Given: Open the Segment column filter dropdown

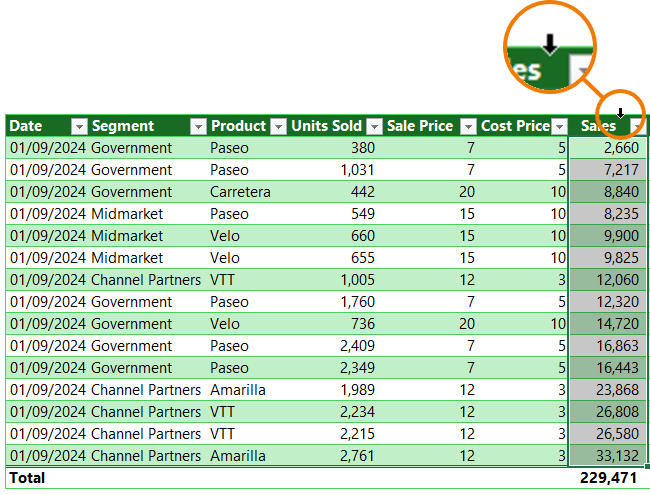Looking at the screenshot, I should pyautogui.click(x=198, y=126).
